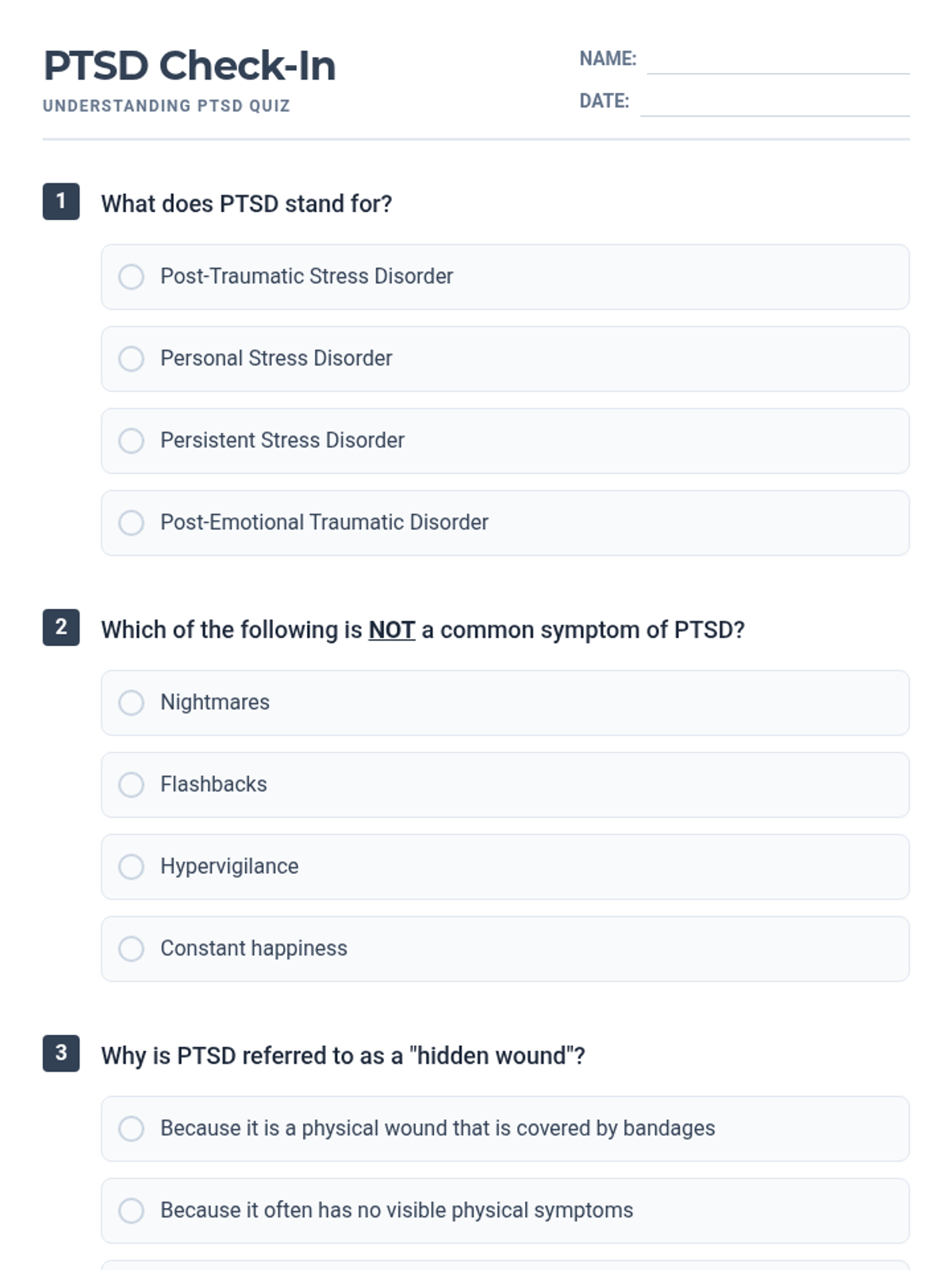Select Post-Traumatic Stress Disorder radio option
952x1270 pixels.
pos(132,277)
